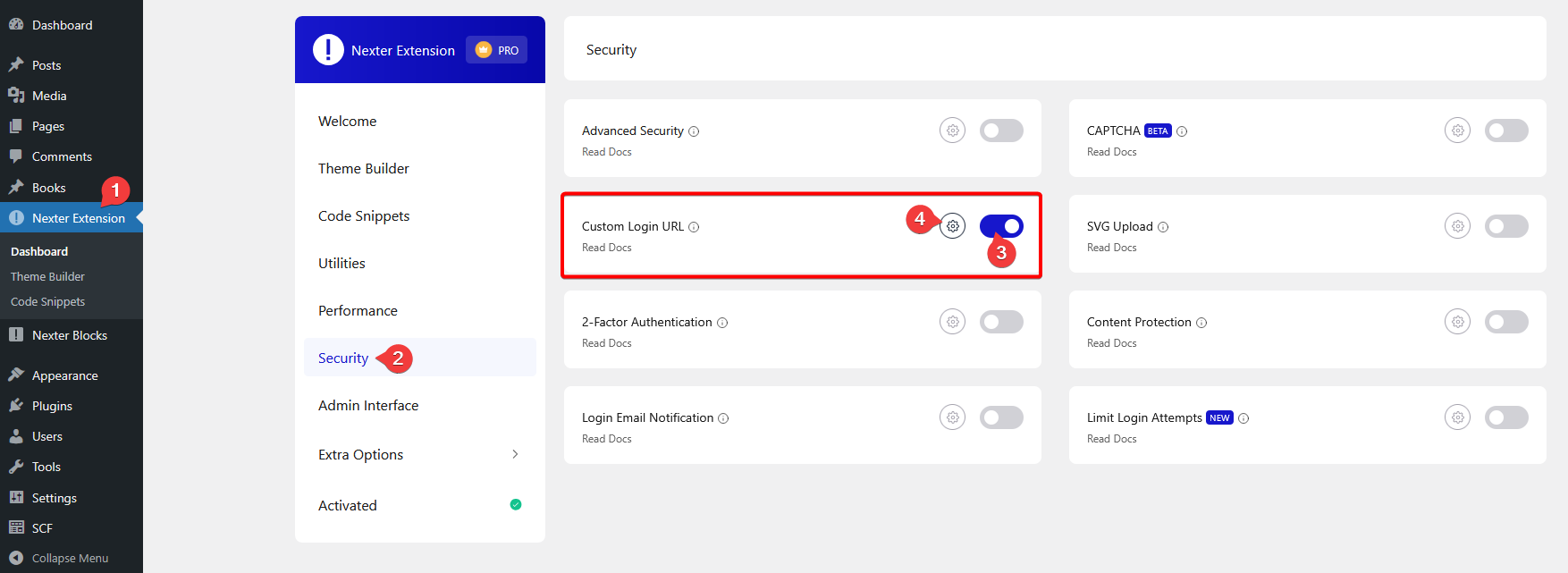This screenshot has height=573, width=1568.
Task: Disable the Custom Login URL toggle
Action: click(1001, 225)
